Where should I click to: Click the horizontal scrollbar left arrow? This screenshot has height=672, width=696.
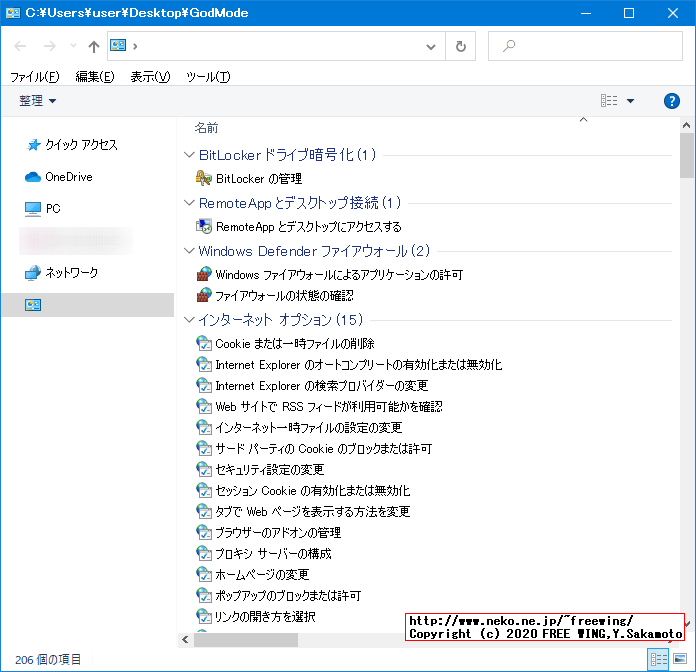(185, 640)
